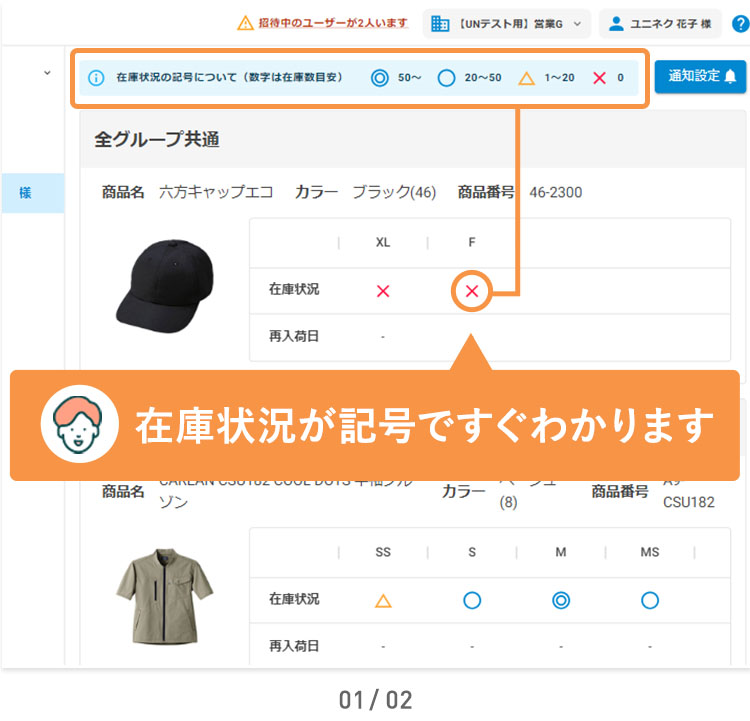Click the blue circle under size S
Image resolution: width=750 pixels, height=721 pixels.
tap(472, 600)
